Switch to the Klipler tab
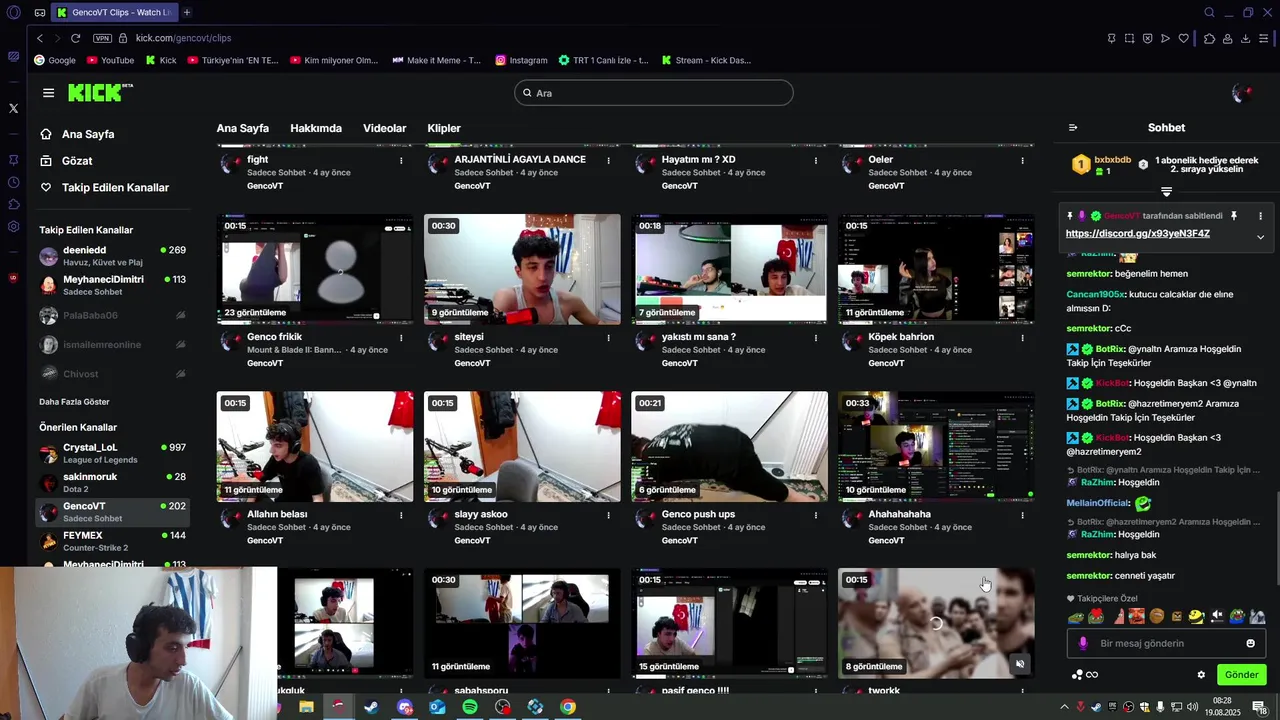The image size is (1280, 720). 444,128
